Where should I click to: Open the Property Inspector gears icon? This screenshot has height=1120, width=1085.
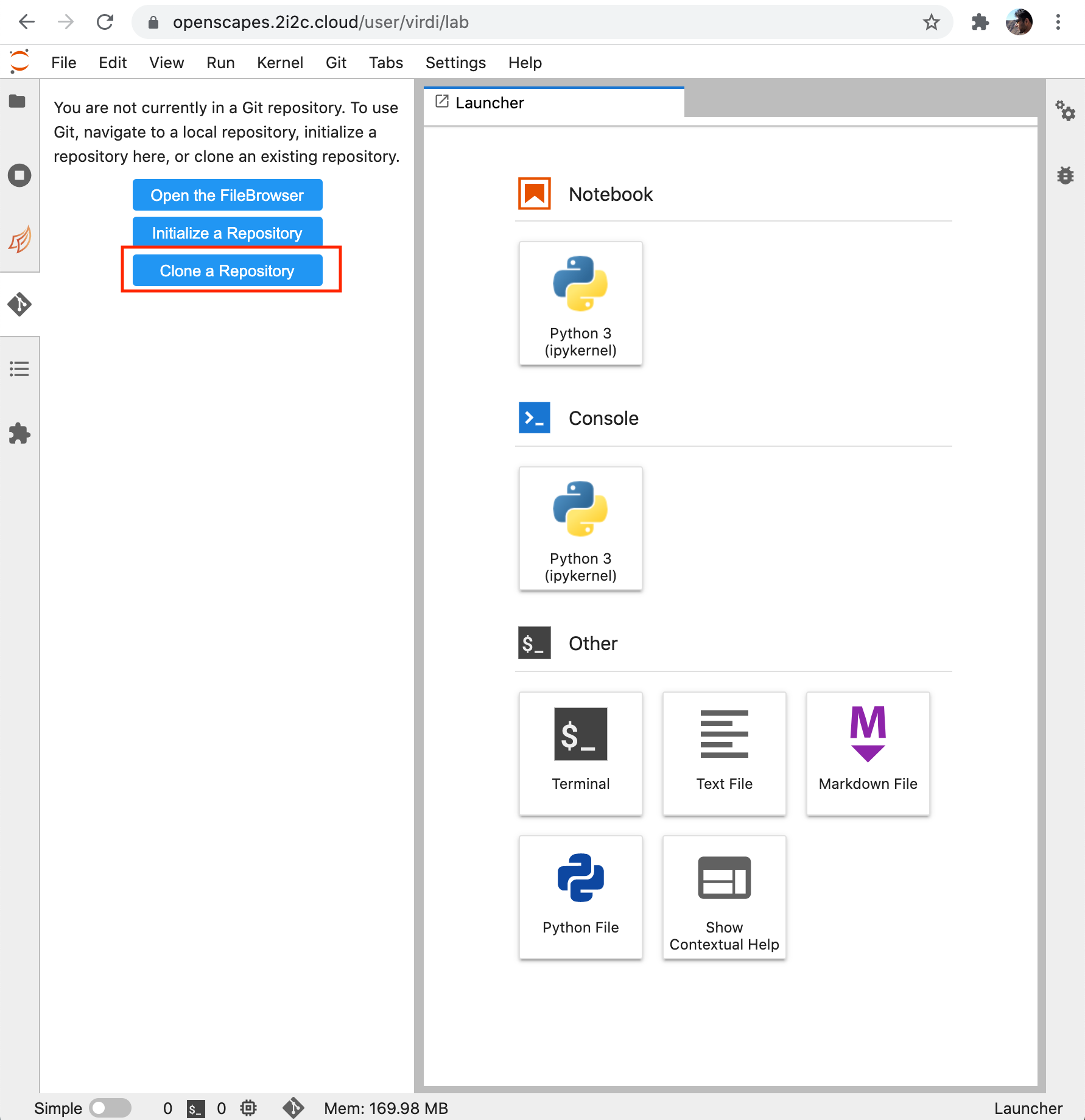tap(1065, 111)
